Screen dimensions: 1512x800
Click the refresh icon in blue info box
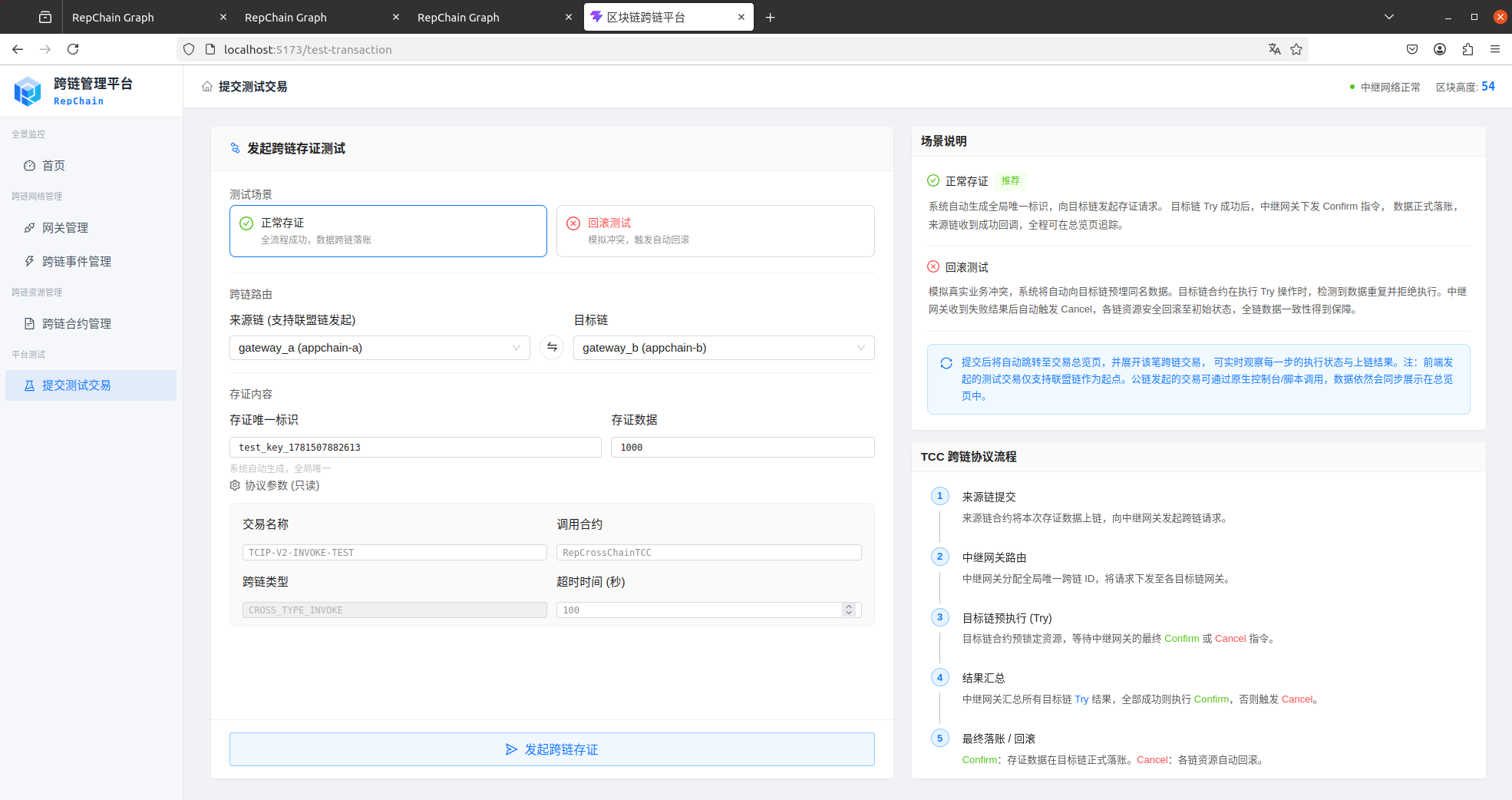point(946,363)
